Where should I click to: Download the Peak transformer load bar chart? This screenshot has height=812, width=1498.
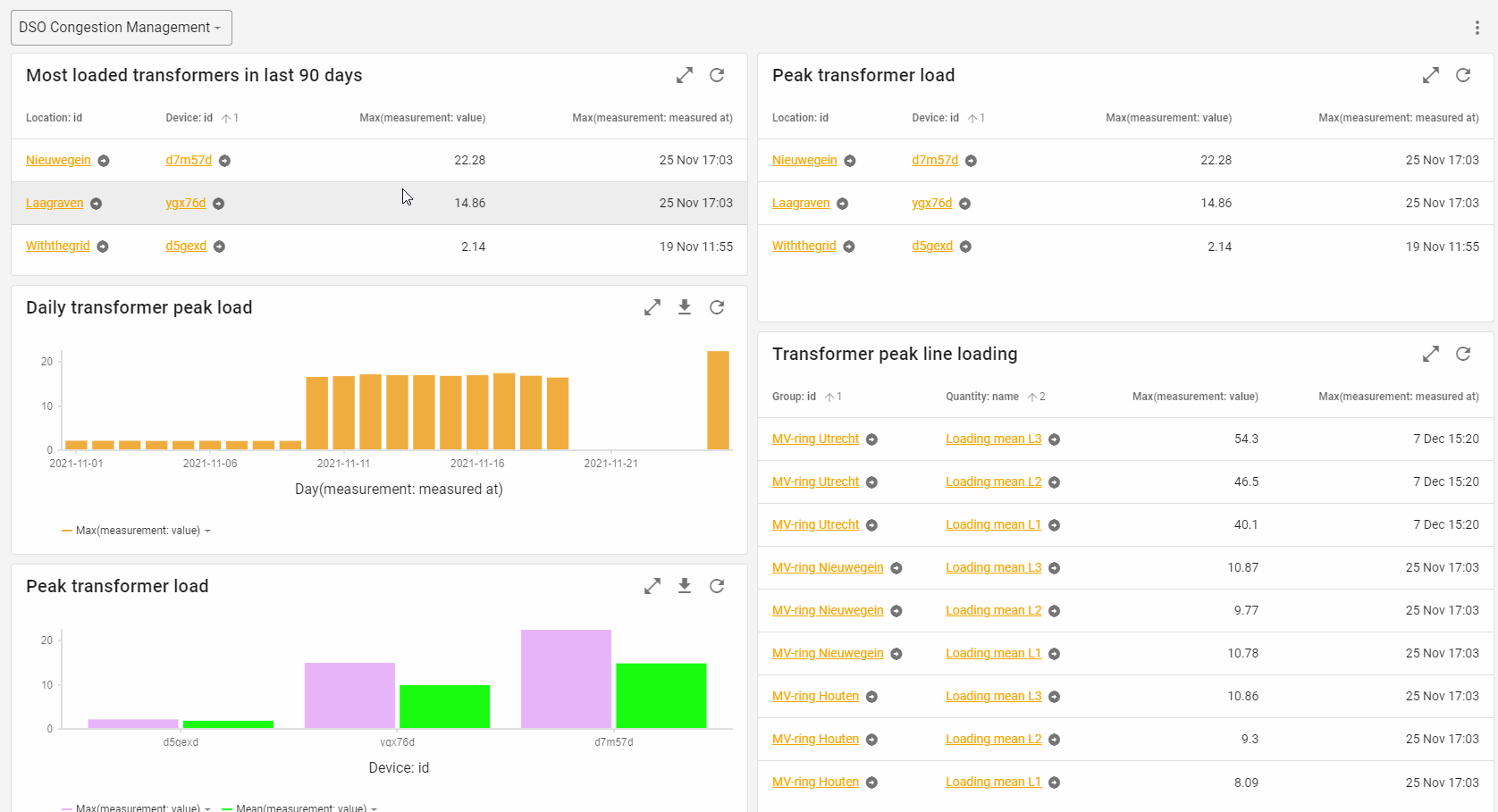[x=685, y=586]
